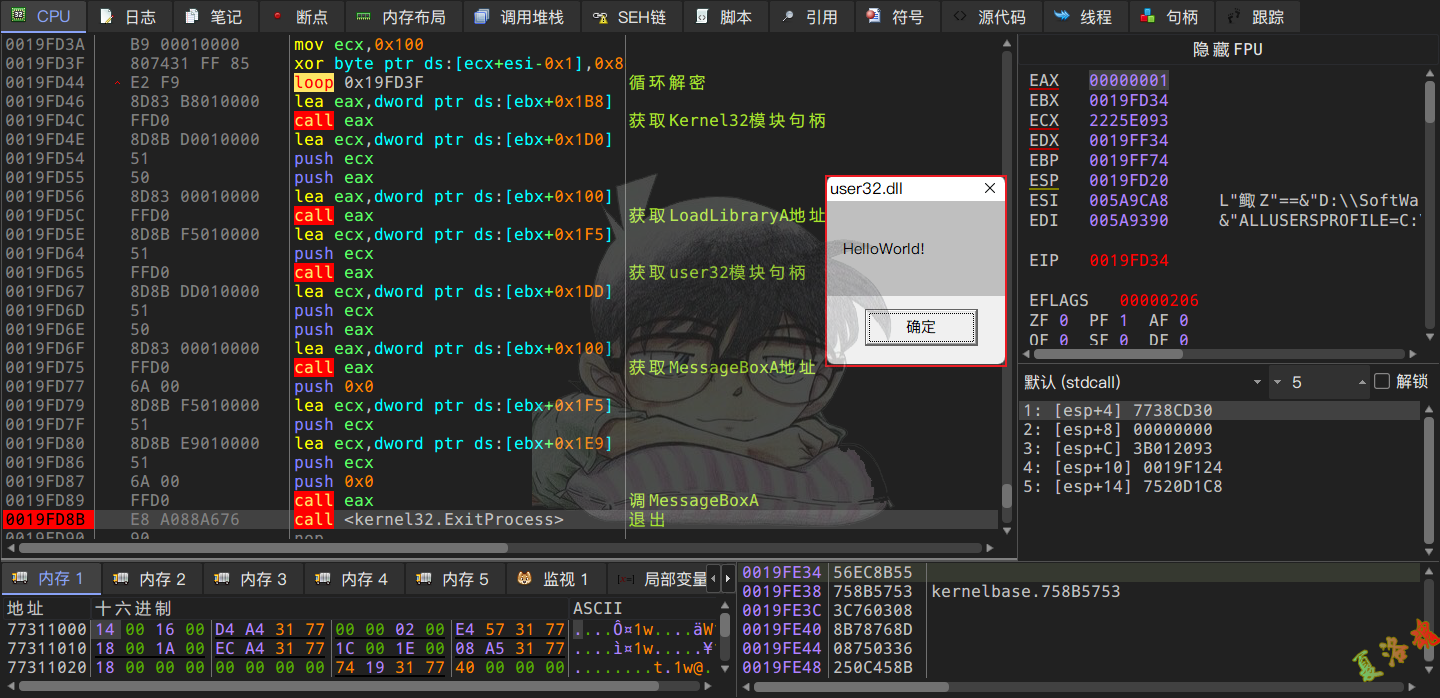Open the 监视 1 watch icon

[x=525, y=579]
